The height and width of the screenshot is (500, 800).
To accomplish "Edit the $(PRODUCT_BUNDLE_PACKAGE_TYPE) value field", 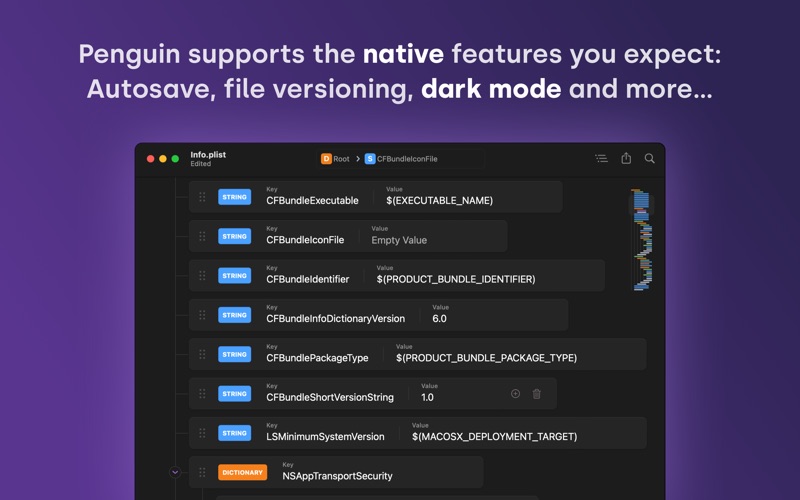I will pos(487,358).
